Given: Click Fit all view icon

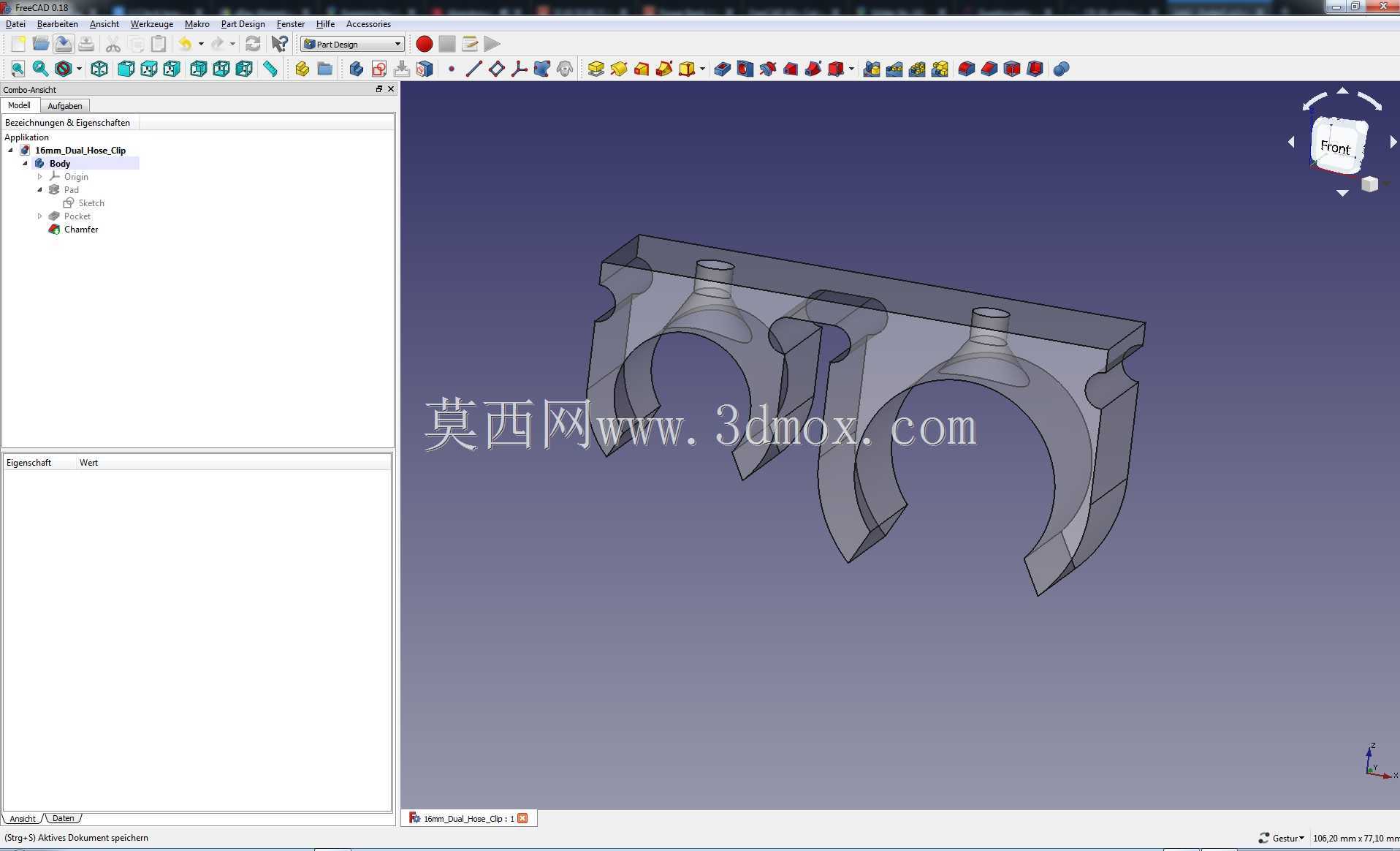Looking at the screenshot, I should click(x=18, y=69).
